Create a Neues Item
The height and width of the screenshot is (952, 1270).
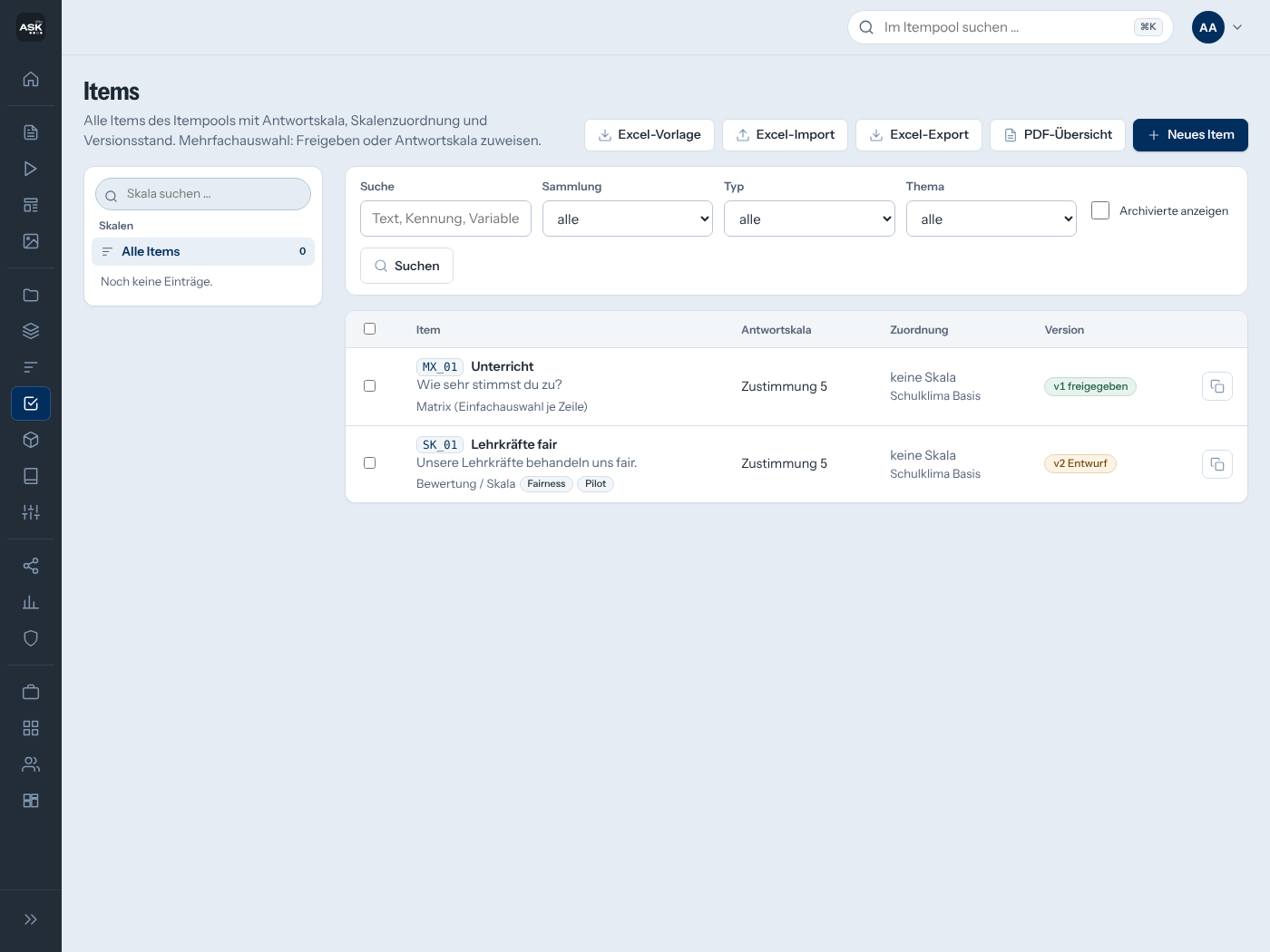(x=1190, y=135)
